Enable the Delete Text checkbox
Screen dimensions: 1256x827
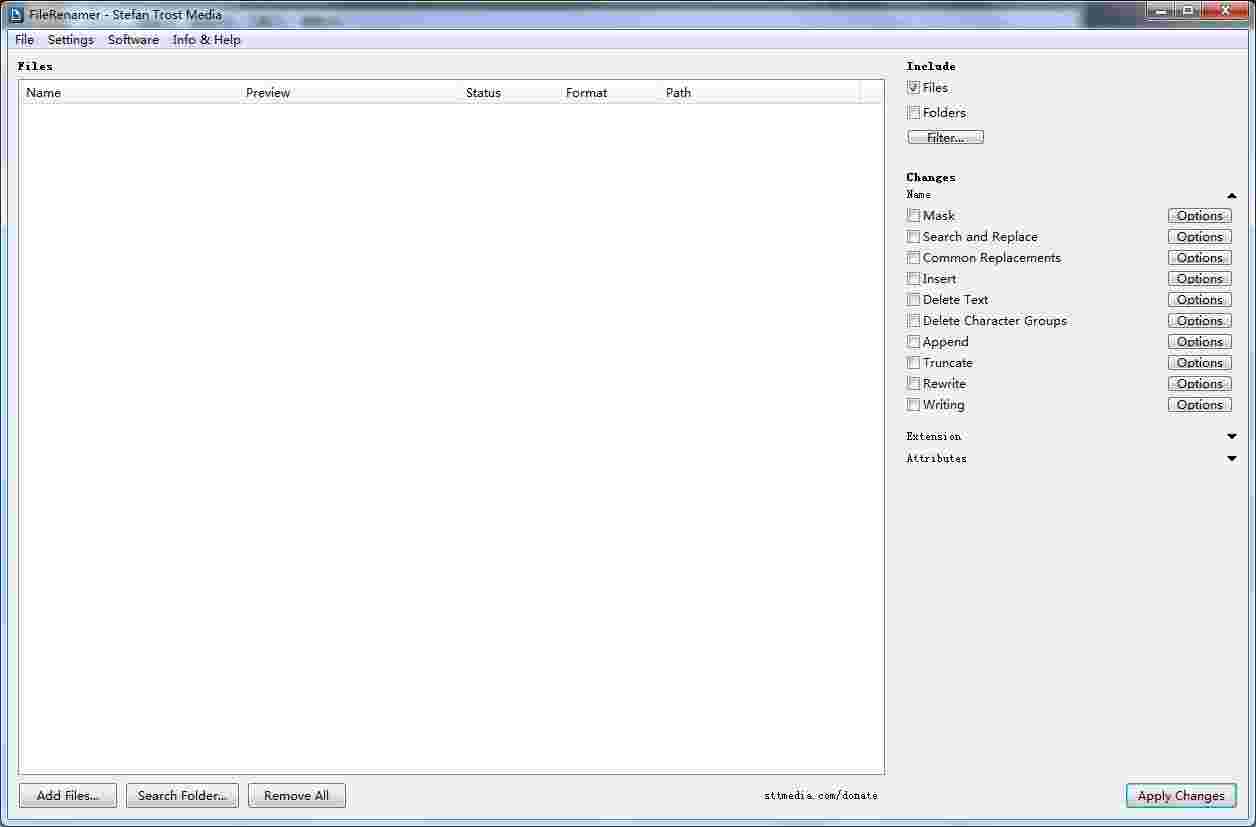click(x=913, y=300)
